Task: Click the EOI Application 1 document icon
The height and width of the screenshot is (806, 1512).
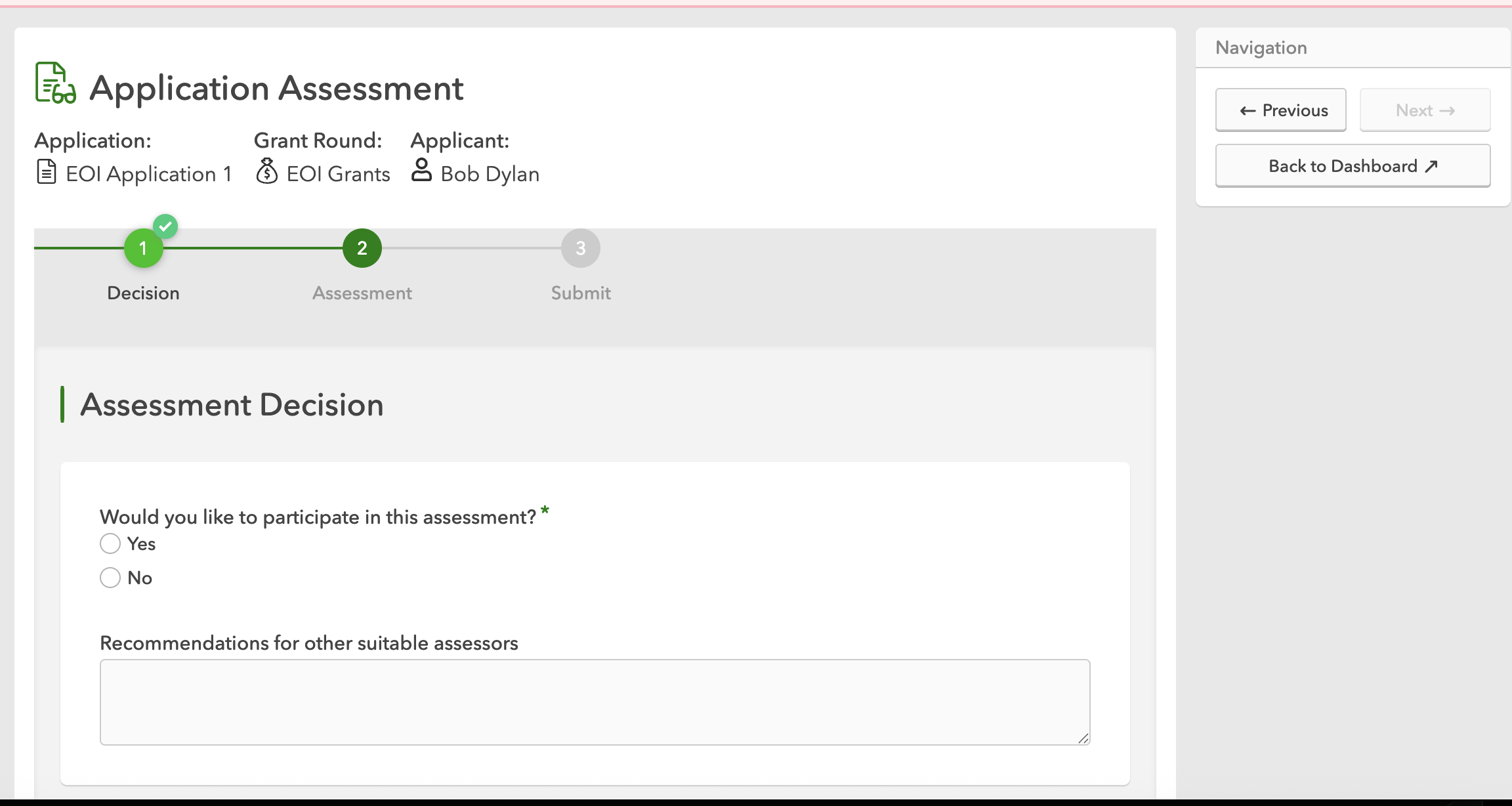Action: coord(46,173)
